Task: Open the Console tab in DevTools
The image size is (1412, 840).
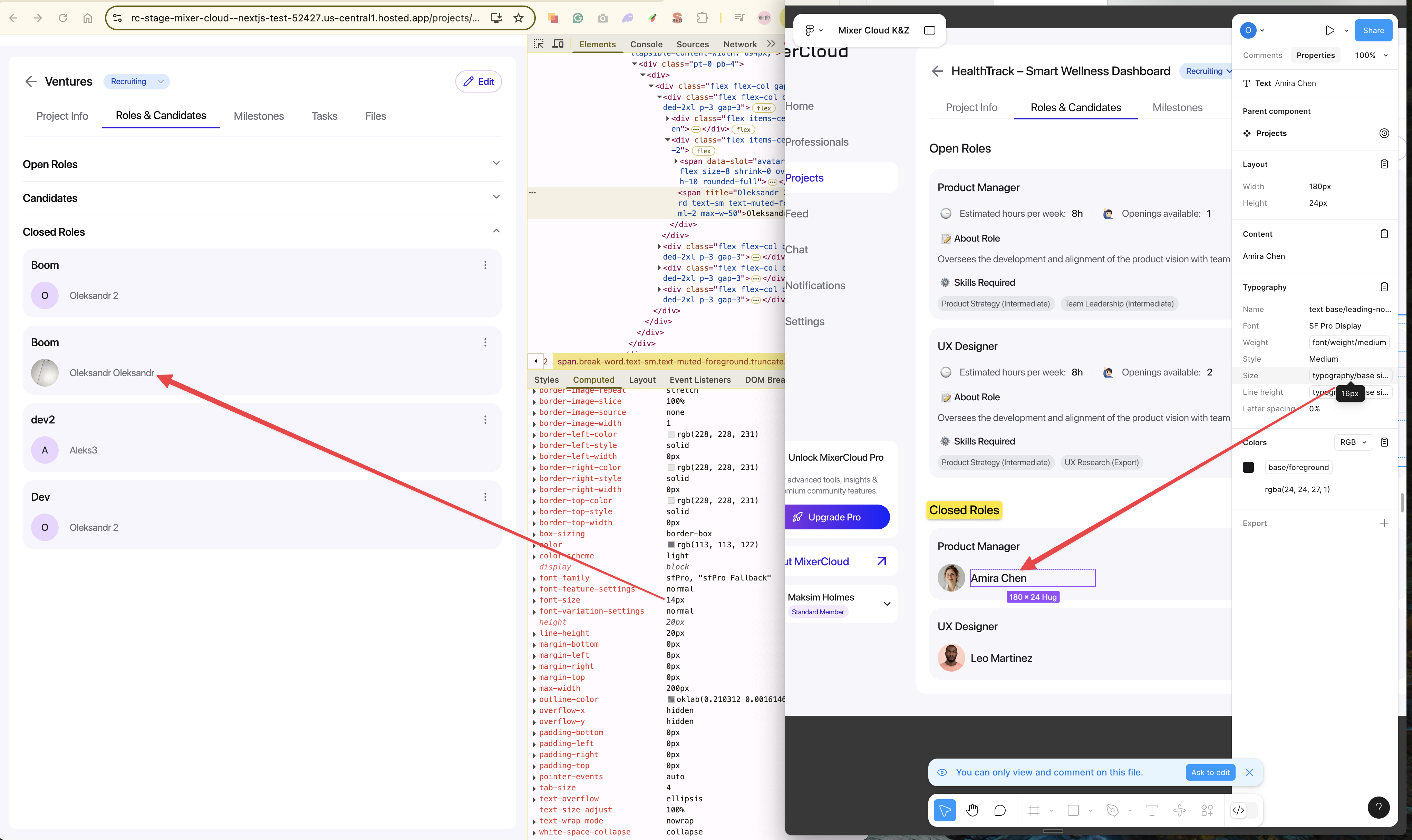Action: (646, 44)
